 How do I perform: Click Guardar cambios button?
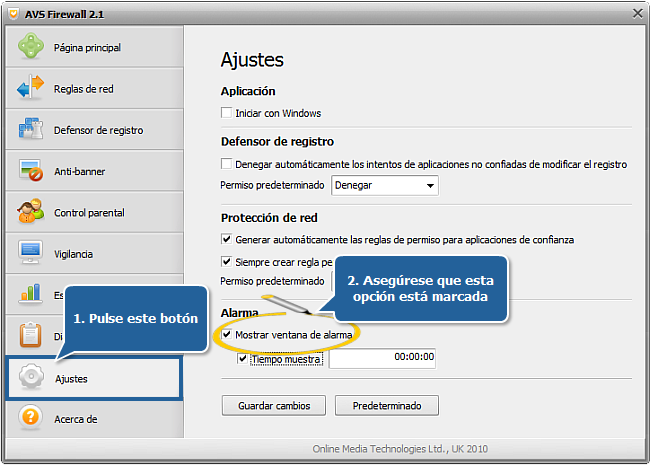click(x=274, y=405)
